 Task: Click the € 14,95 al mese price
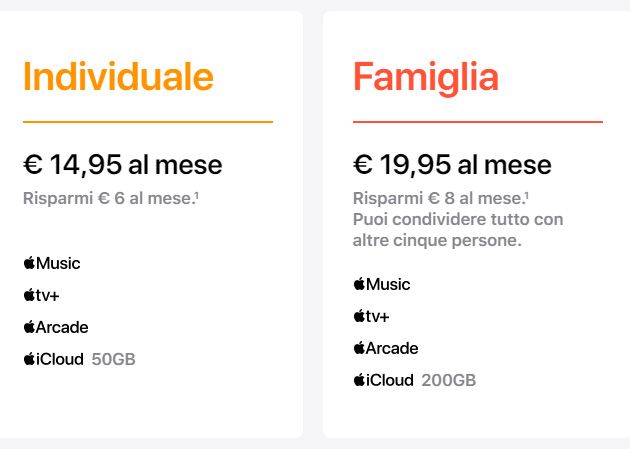[x=122, y=164]
